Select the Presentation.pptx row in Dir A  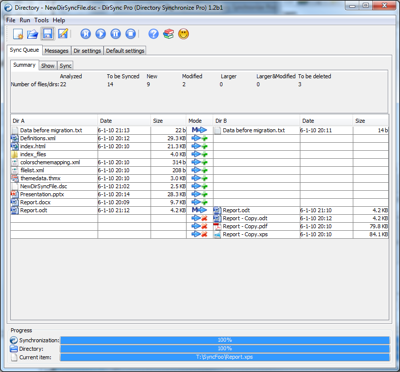98,194
